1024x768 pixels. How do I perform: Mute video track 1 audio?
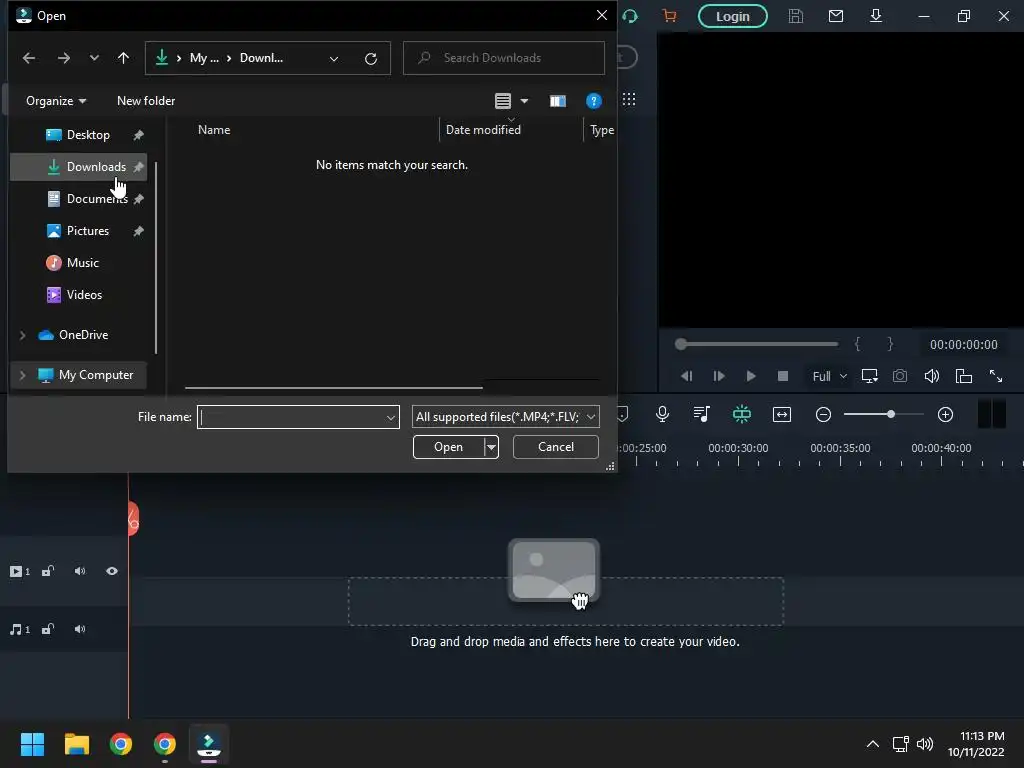80,571
